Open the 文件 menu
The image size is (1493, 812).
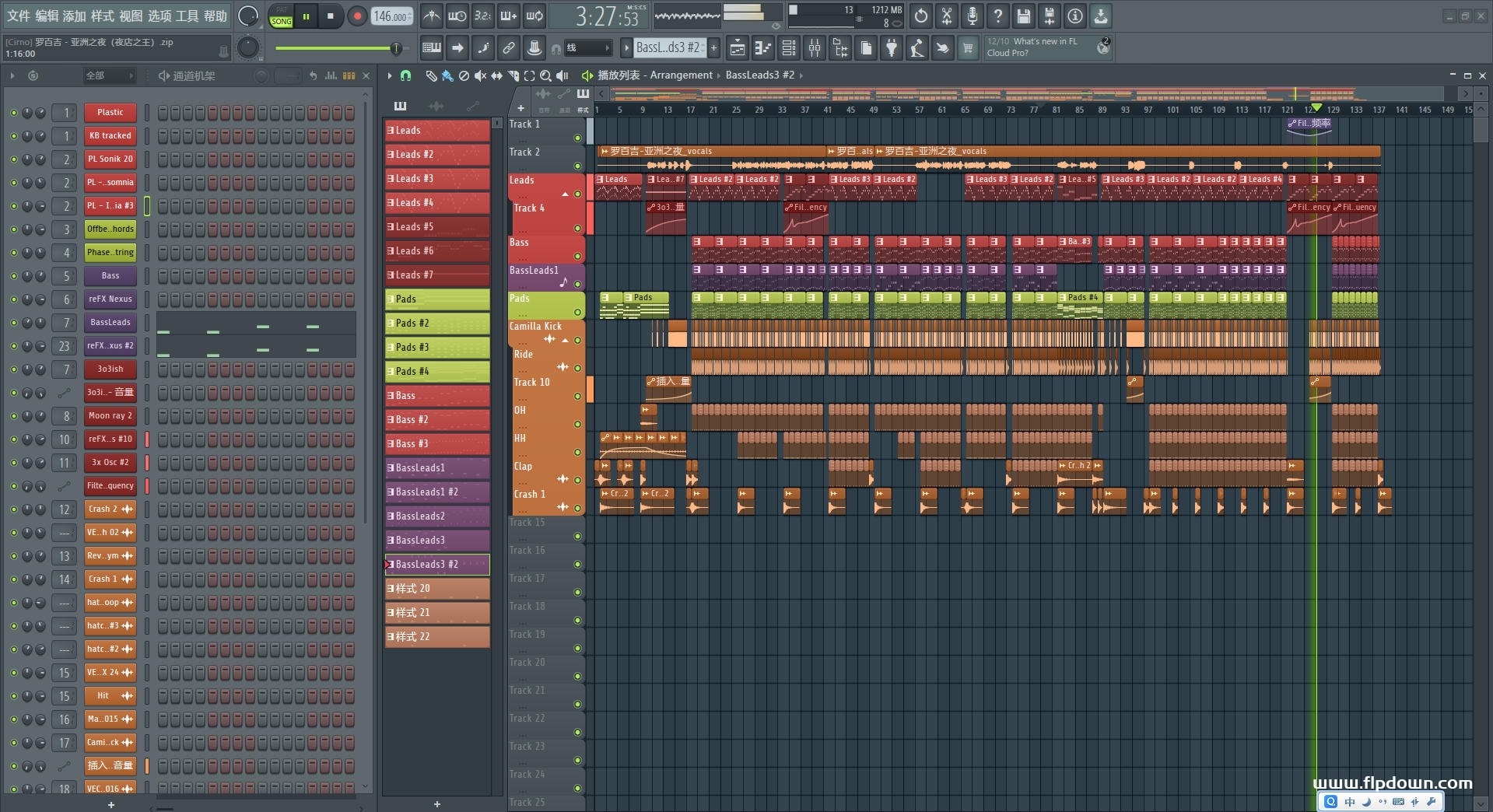19,16
